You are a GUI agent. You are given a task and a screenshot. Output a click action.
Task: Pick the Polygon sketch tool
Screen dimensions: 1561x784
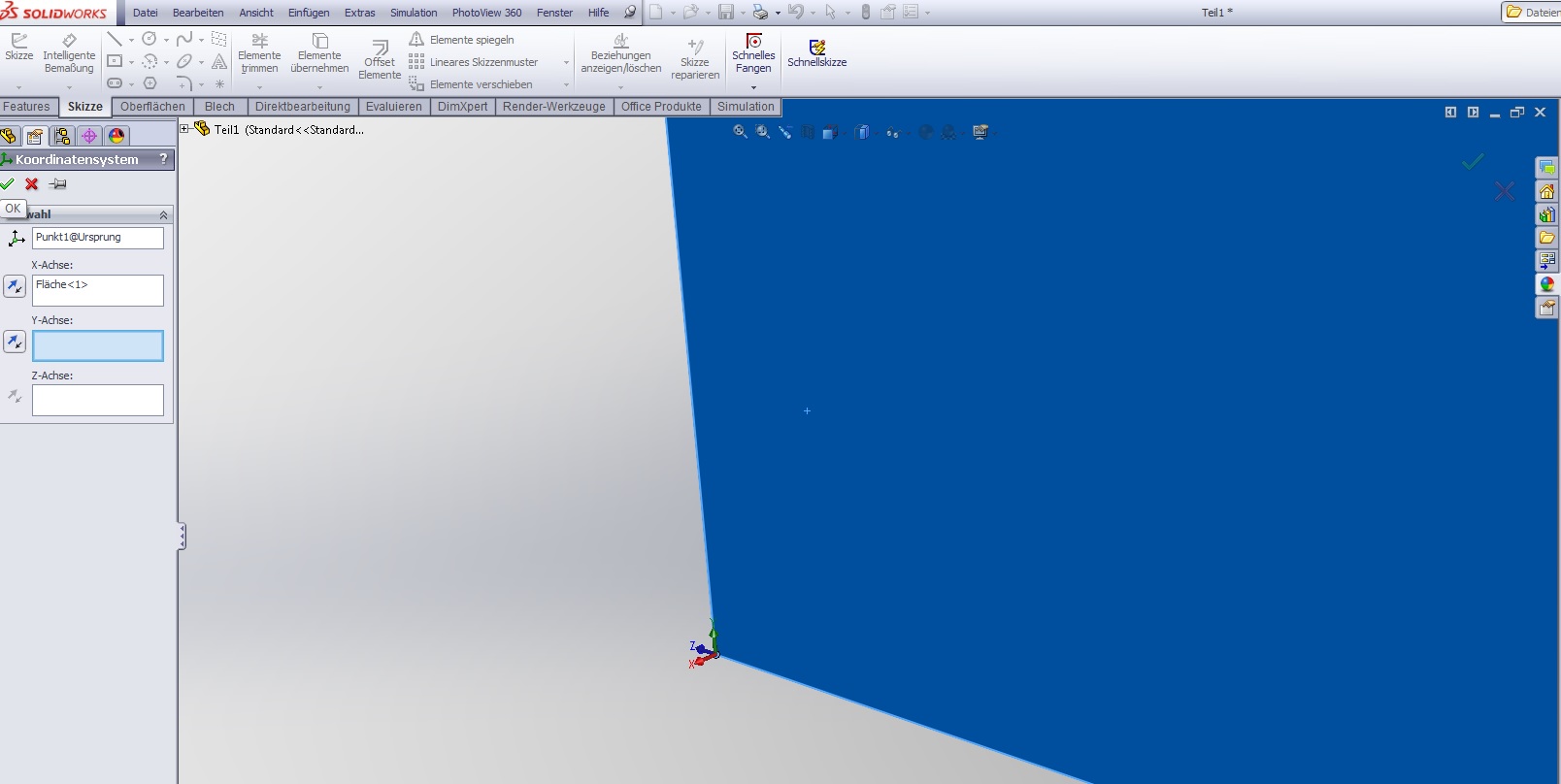tap(149, 83)
